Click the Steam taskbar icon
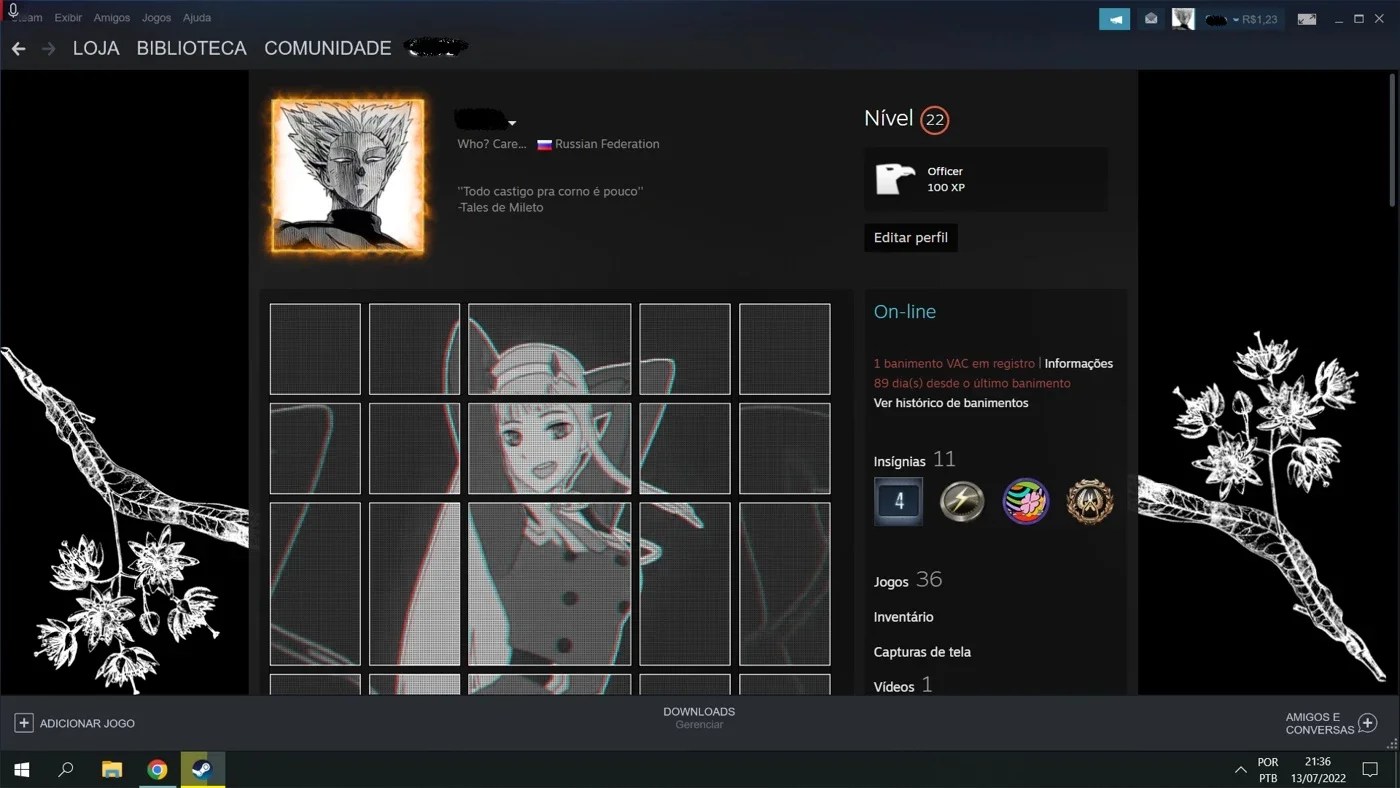Screen dimensions: 1400x788 pos(202,769)
